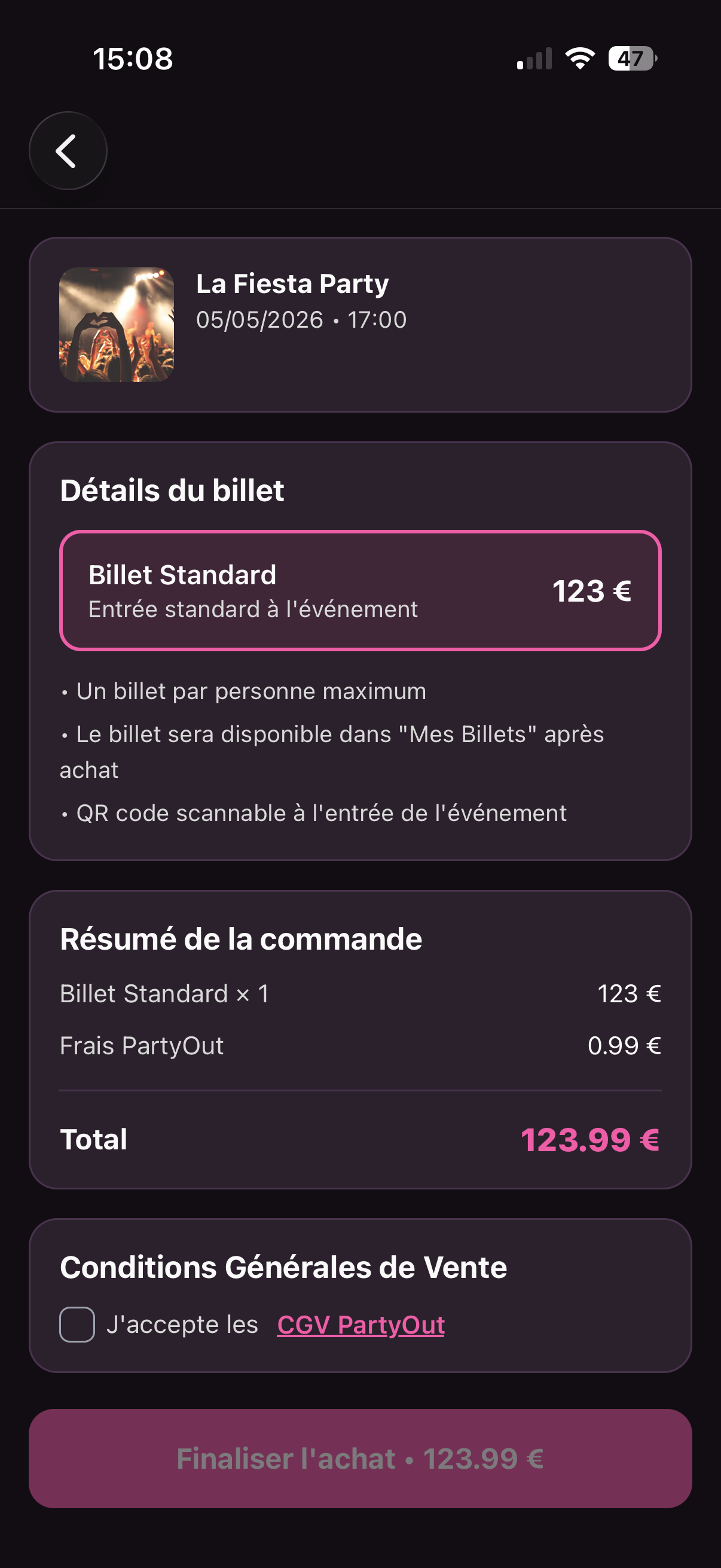This screenshot has height=1568, width=721.
Task: Tap the event date 05/05/2026 text
Action: [x=259, y=319]
